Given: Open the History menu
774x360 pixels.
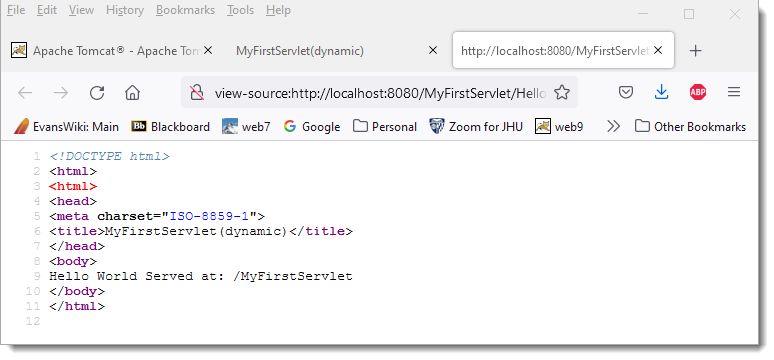Looking at the screenshot, I should [x=125, y=10].
